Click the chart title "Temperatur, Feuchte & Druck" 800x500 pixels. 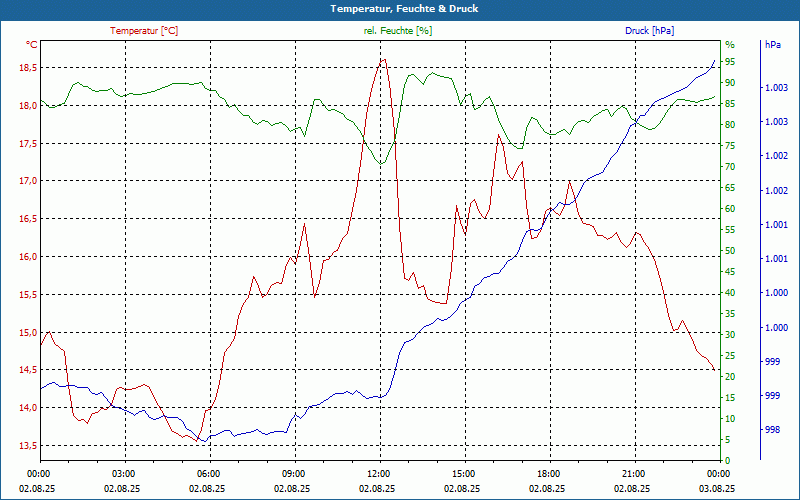[x=404, y=9]
